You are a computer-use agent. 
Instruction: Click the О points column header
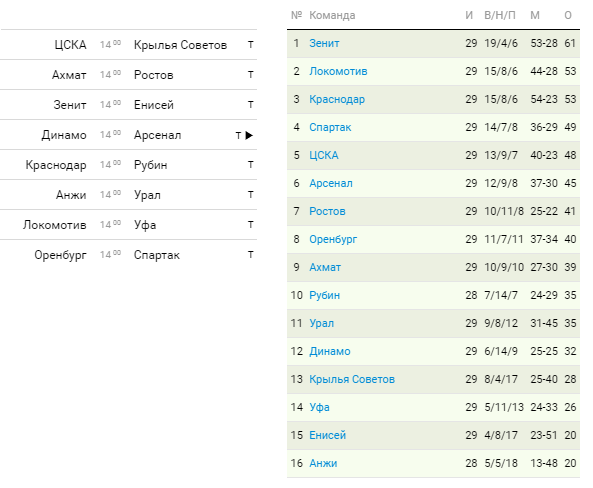568,15
